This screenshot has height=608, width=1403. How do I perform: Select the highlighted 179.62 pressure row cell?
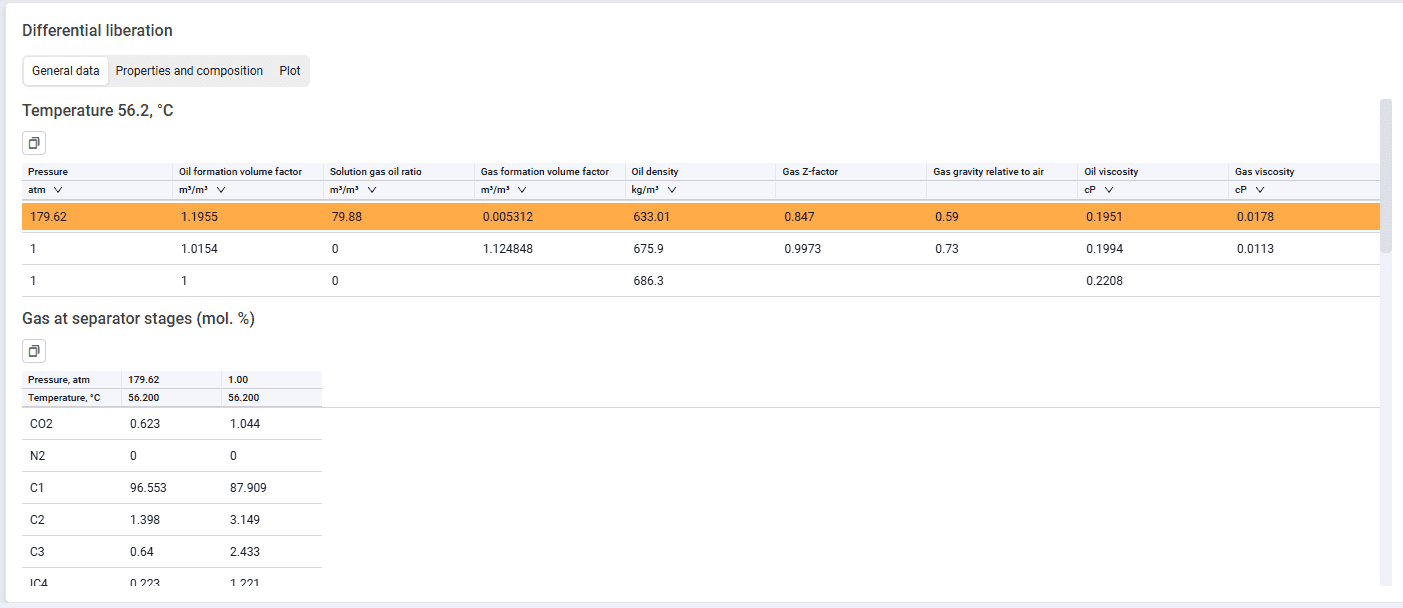click(x=49, y=216)
